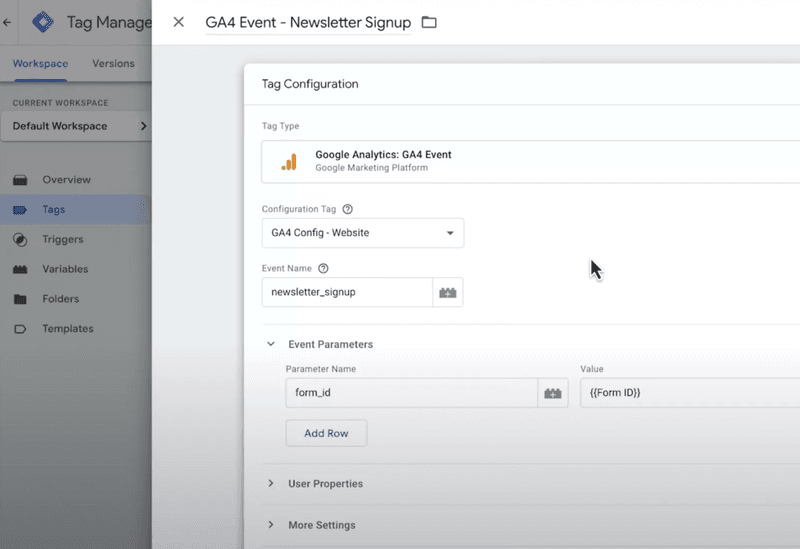This screenshot has width=800, height=549.
Task: Click the {{Form ID}} value field
Action: [690, 393]
